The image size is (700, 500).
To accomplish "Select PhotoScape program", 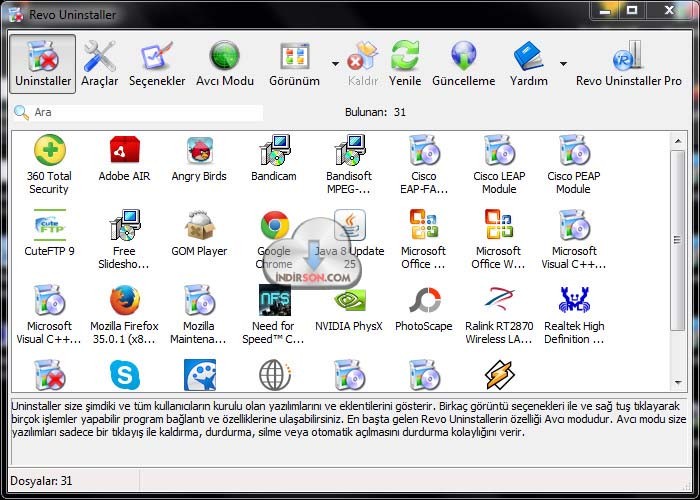I will point(424,308).
